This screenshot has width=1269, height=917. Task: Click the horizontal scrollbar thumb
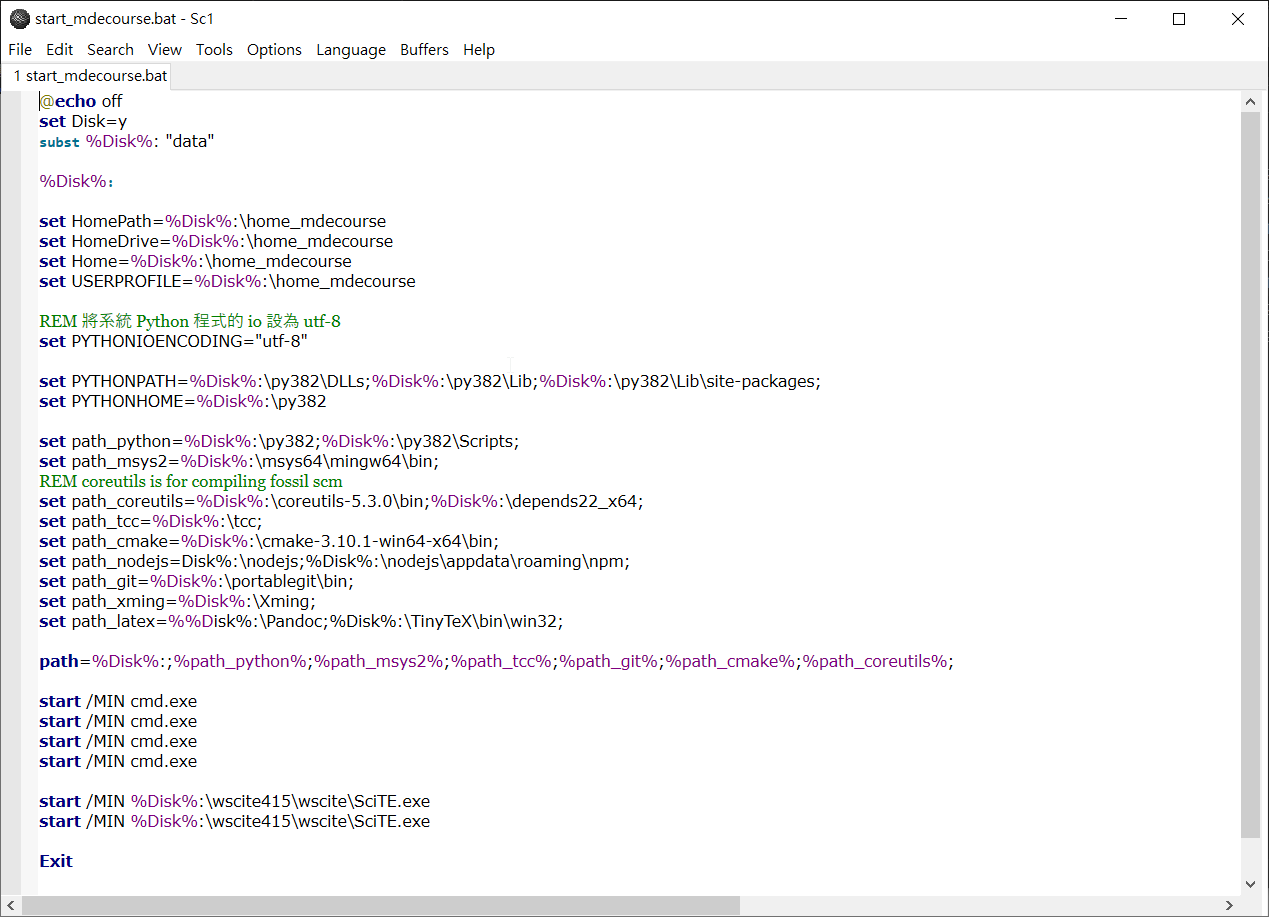click(380, 906)
